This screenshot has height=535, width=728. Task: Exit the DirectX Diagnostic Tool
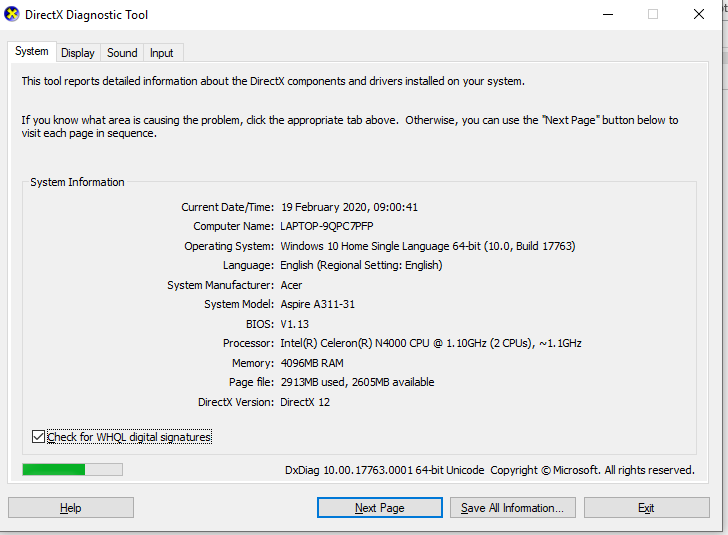(646, 508)
